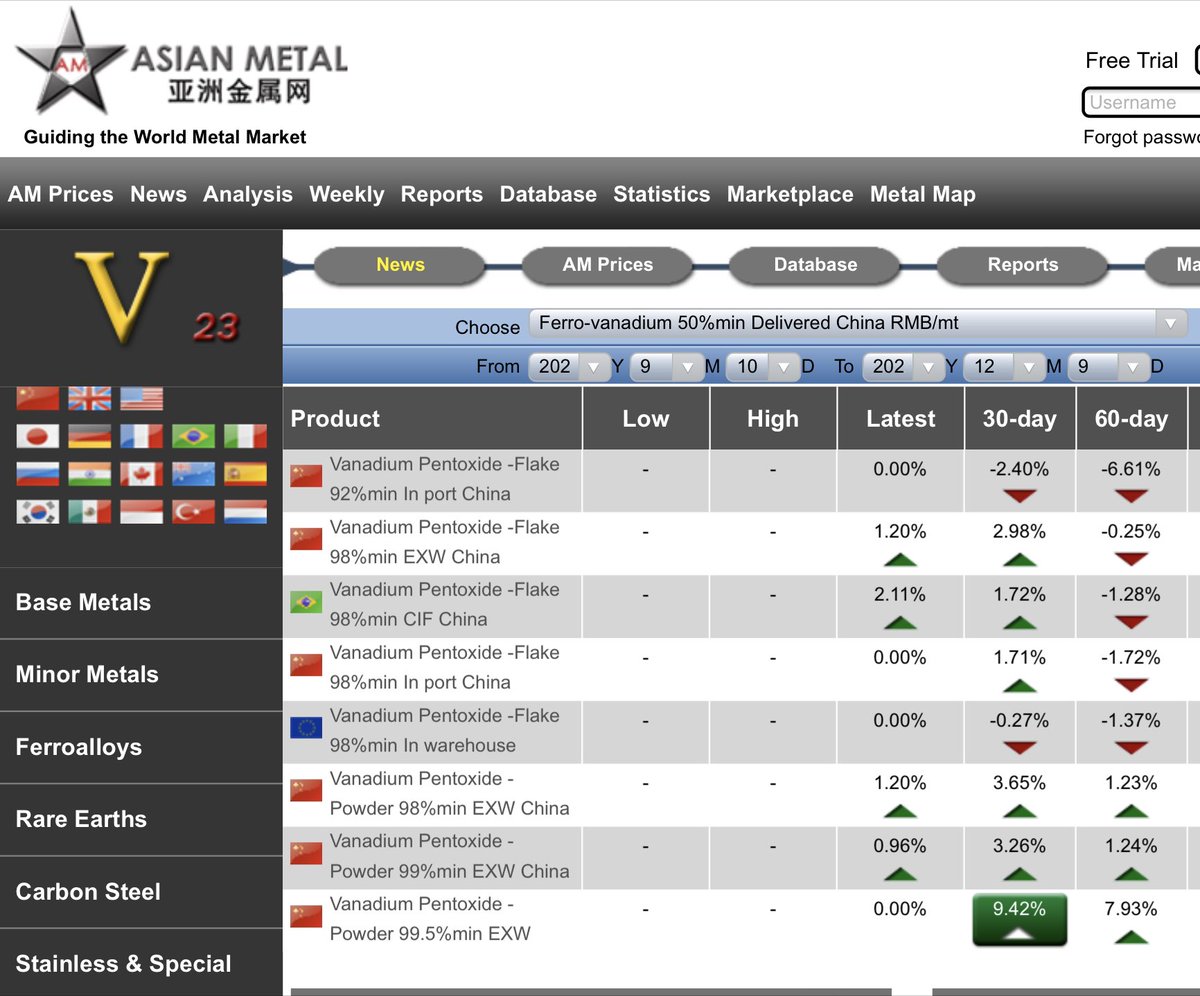The width and height of the screenshot is (1200, 996).
Task: Open Marketplace in the main navigation bar
Action: click(790, 195)
